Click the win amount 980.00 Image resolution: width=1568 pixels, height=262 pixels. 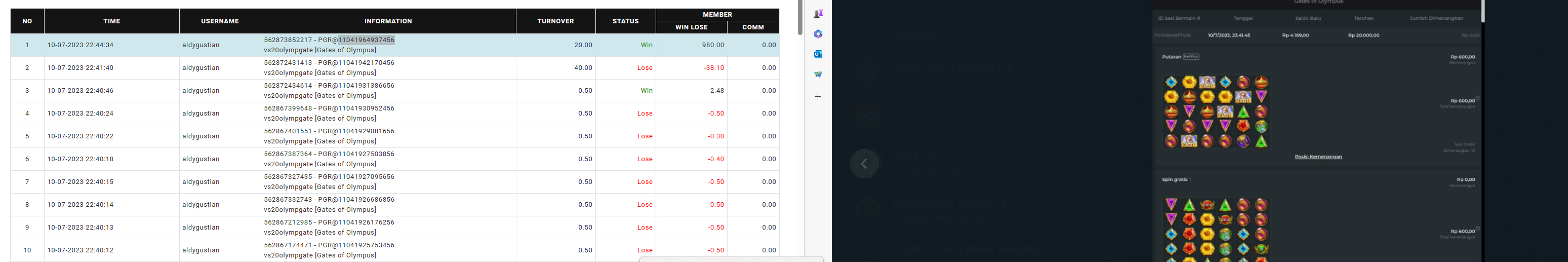(713, 45)
